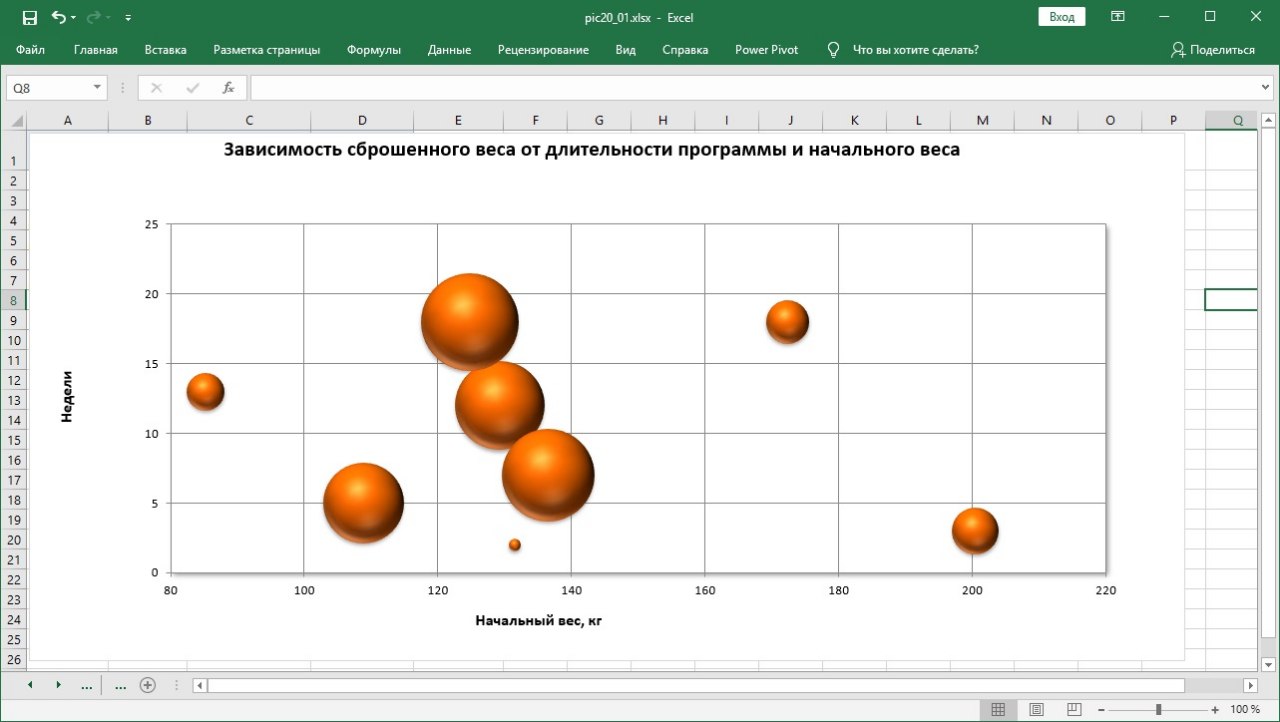Click the horizontal scrollbar right arrow
The image size is (1280, 722).
click(1250, 685)
